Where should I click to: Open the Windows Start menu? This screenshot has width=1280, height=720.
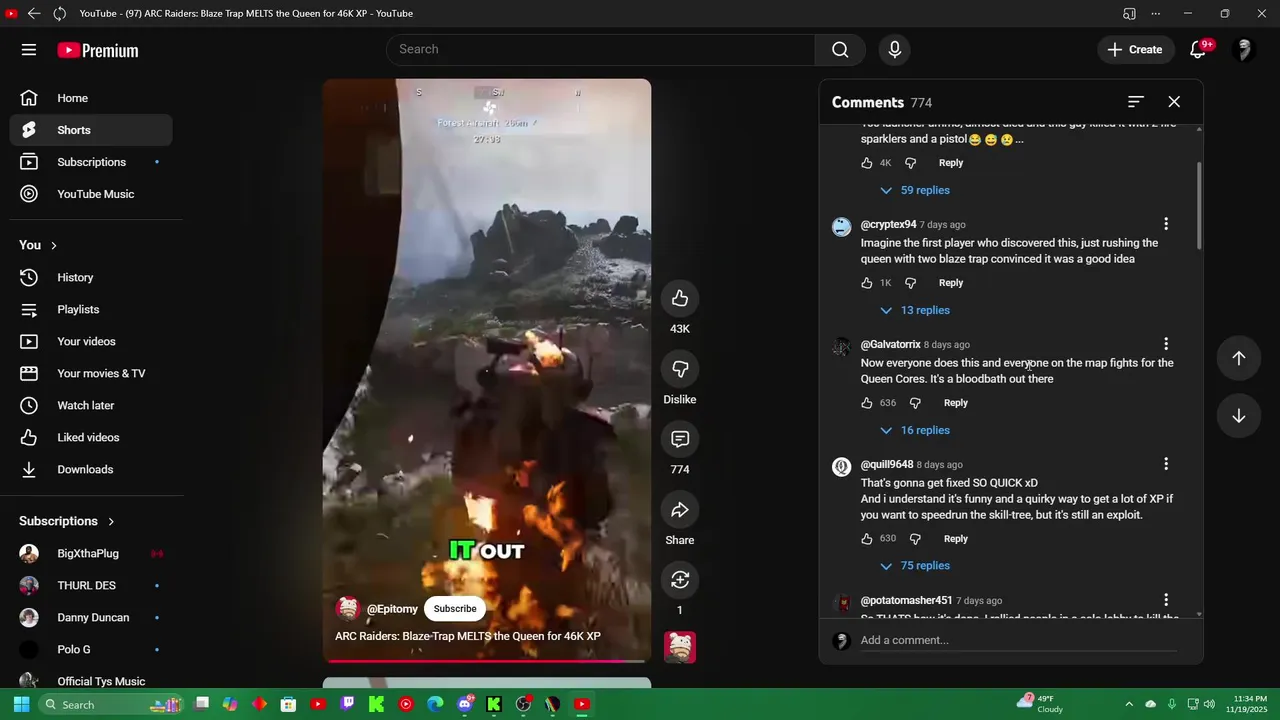tap(21, 704)
